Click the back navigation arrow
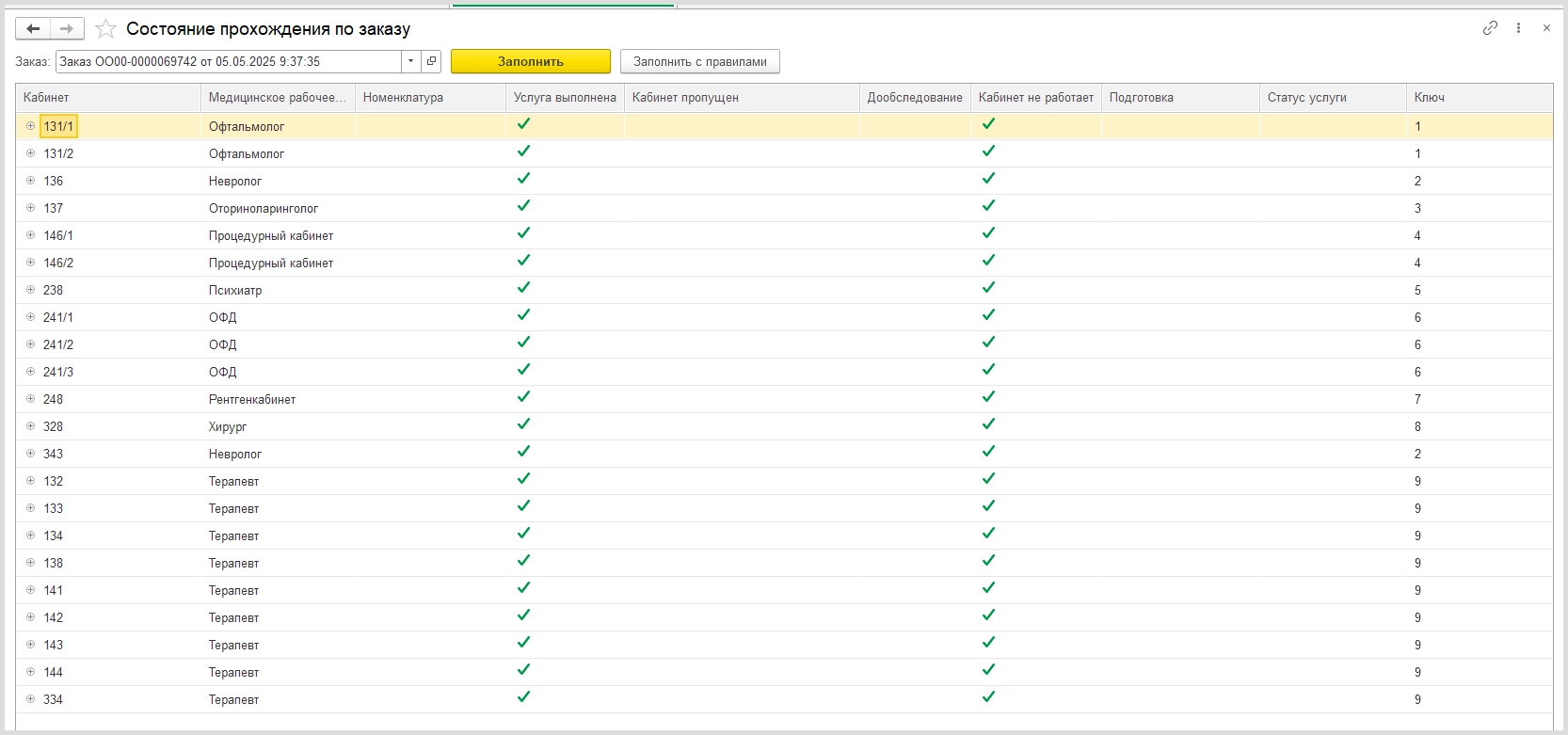The width and height of the screenshot is (1568, 735). pyautogui.click(x=33, y=29)
